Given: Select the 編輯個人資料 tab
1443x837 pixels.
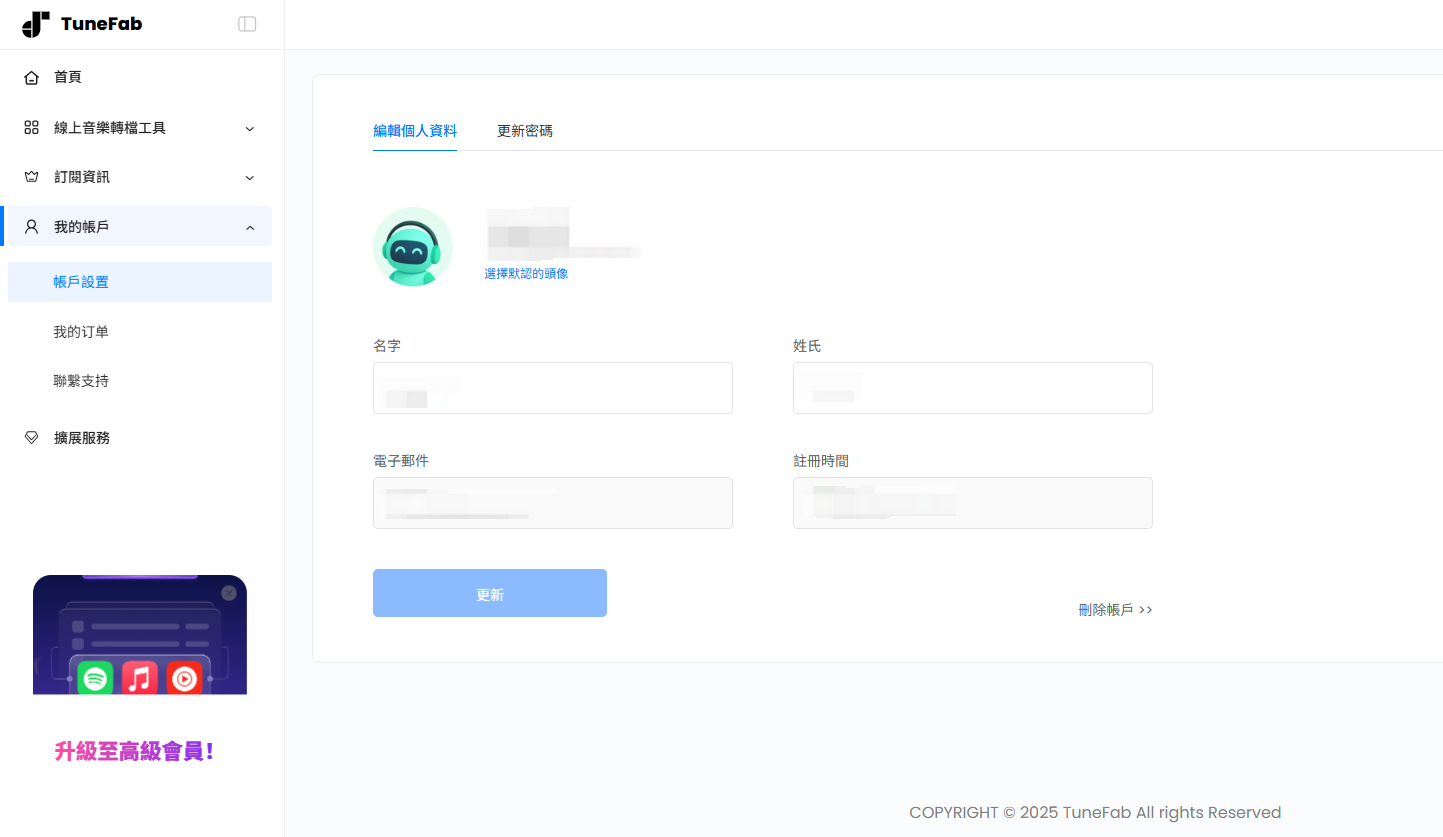Looking at the screenshot, I should (415, 131).
